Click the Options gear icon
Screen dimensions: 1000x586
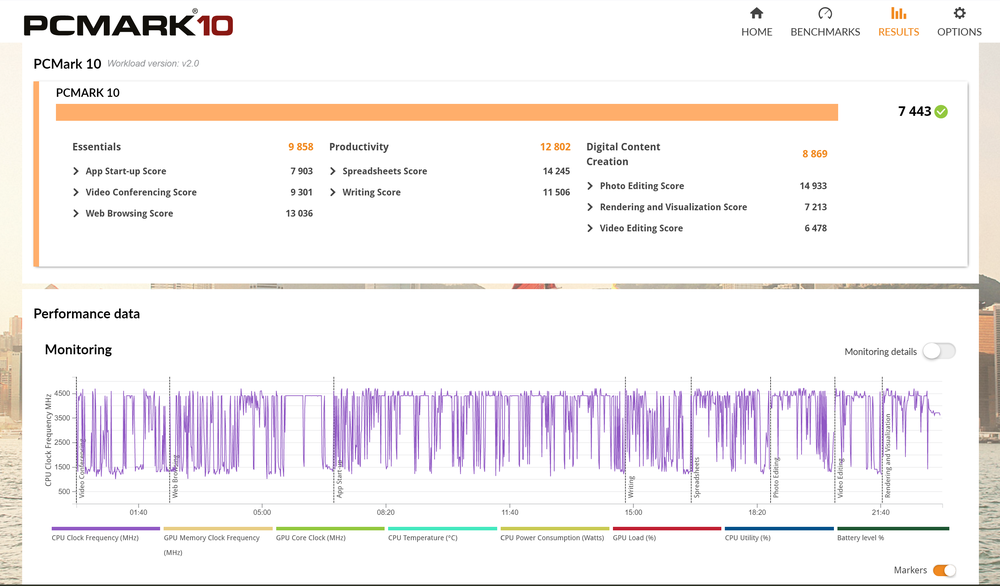click(959, 13)
